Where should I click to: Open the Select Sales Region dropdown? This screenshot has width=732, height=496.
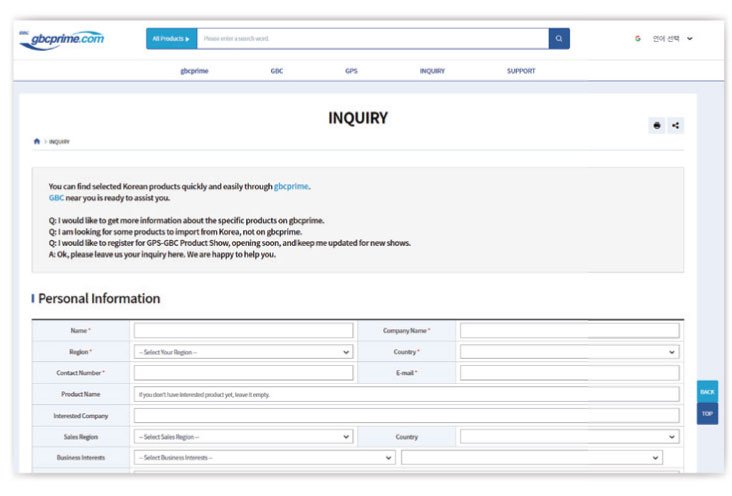[243, 437]
